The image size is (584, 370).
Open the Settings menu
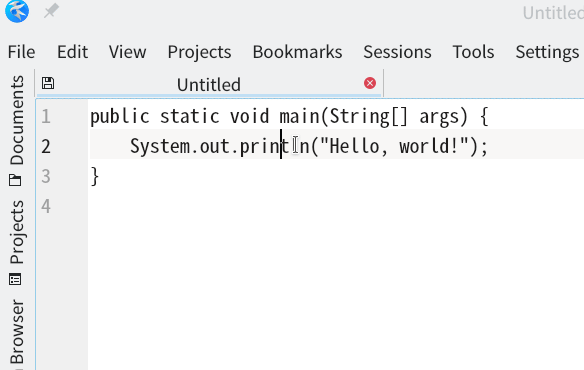(x=547, y=52)
